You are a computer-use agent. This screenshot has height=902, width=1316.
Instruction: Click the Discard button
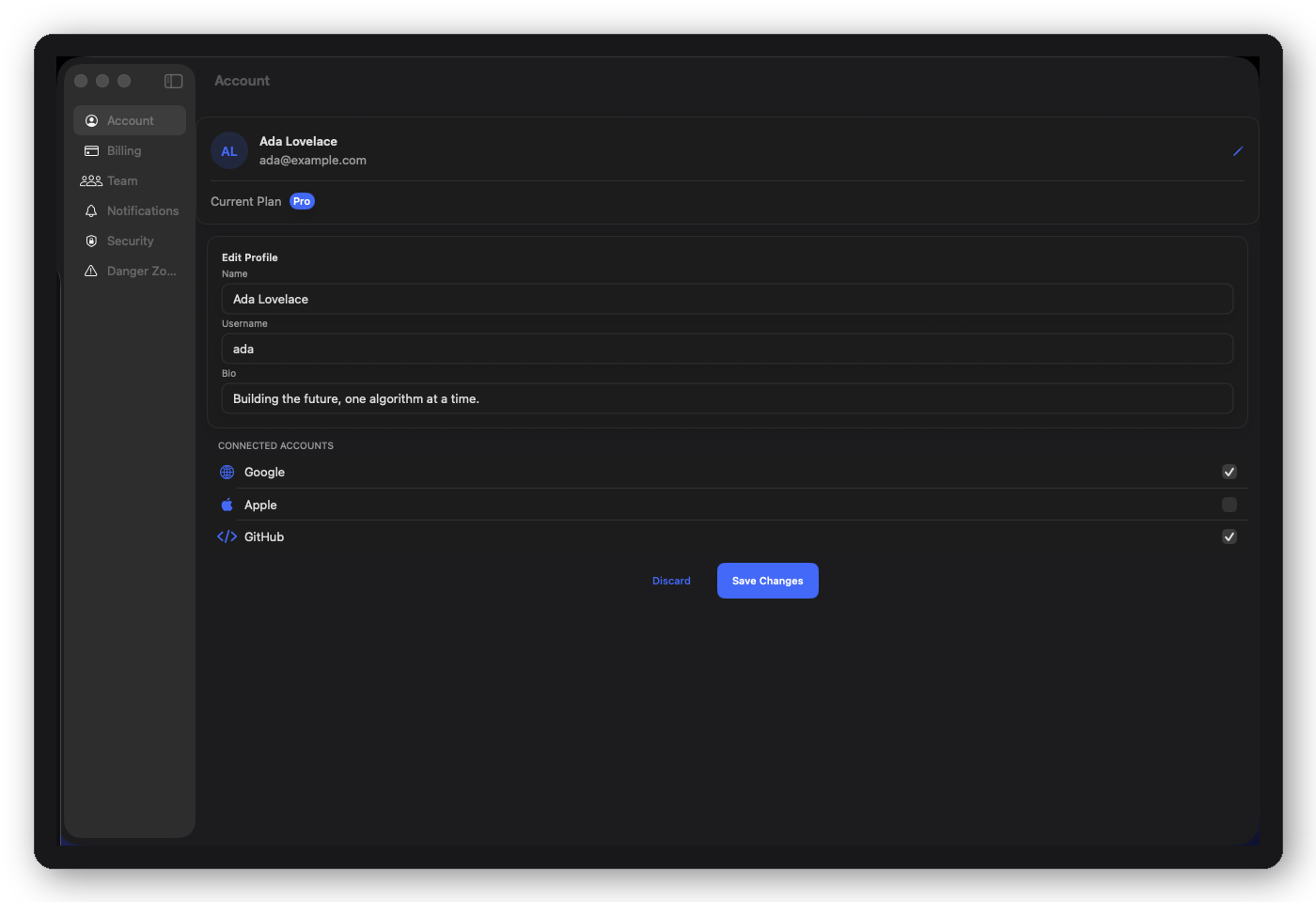tap(671, 581)
